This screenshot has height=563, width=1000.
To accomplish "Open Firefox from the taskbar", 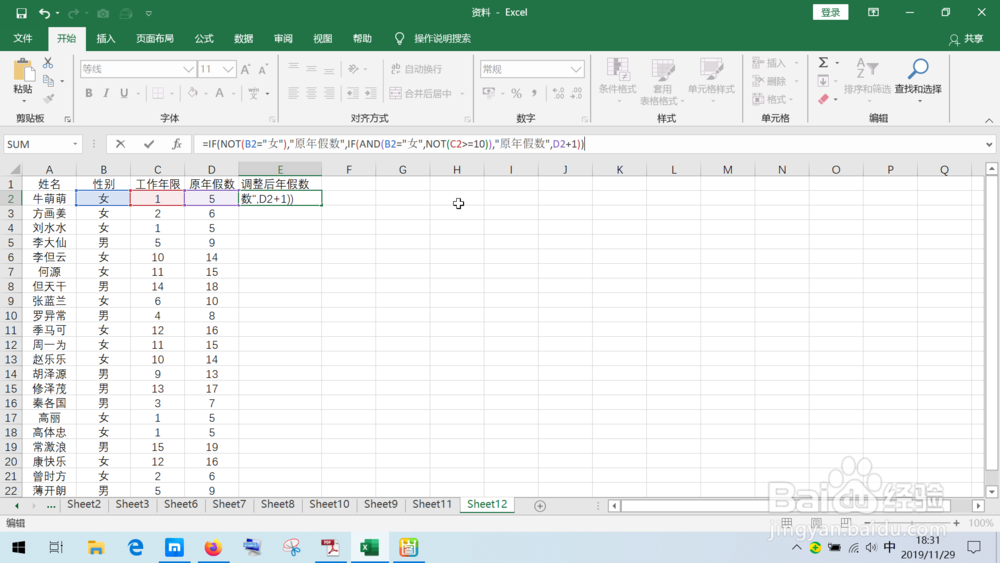I will [213, 547].
